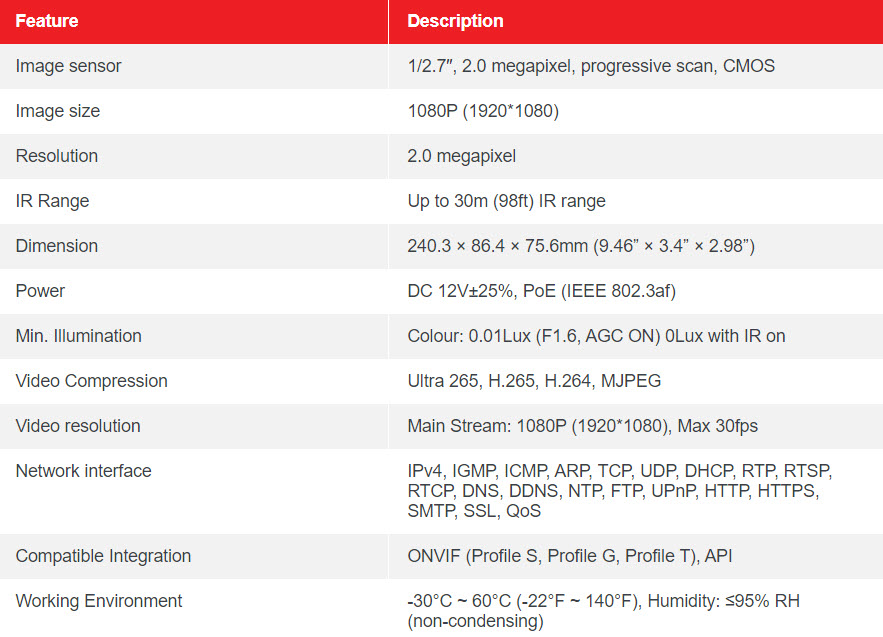Viewport: 883px width, 637px height.
Task: Click the 1/2.7" CMOS sensor description
Action: (591, 66)
